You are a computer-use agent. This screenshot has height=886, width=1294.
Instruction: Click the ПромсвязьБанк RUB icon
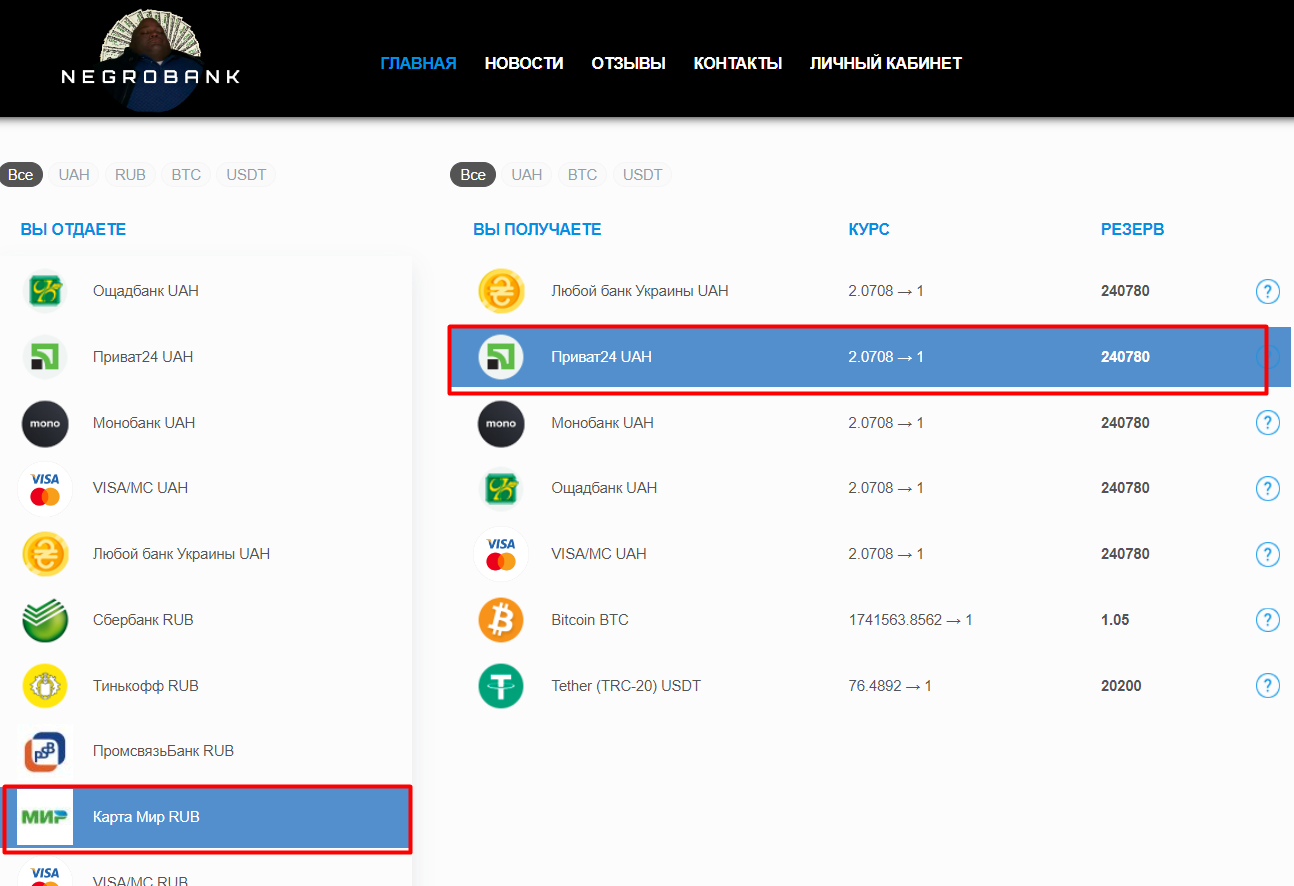[45, 751]
